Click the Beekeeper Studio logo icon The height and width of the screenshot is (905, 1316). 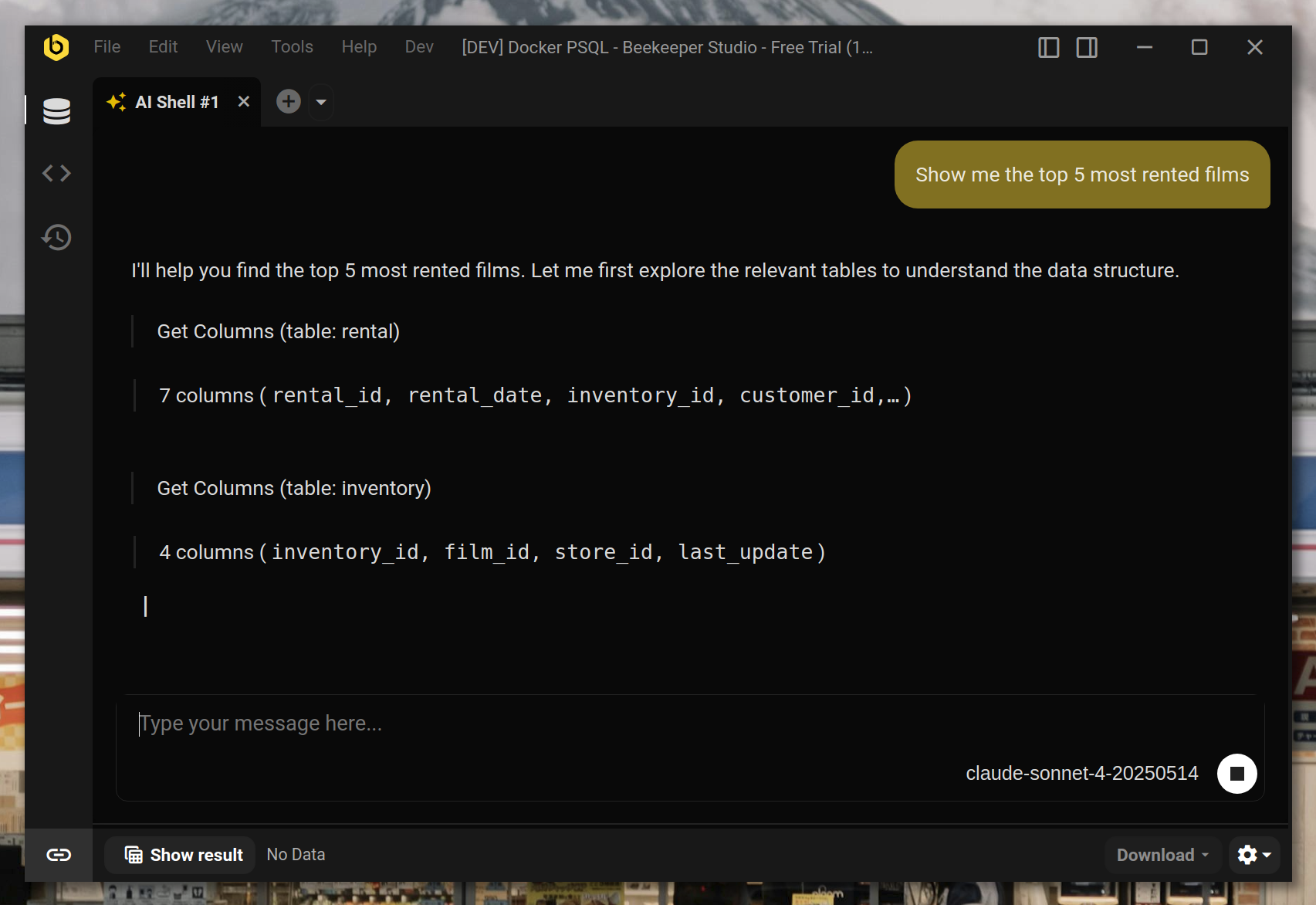click(56, 47)
